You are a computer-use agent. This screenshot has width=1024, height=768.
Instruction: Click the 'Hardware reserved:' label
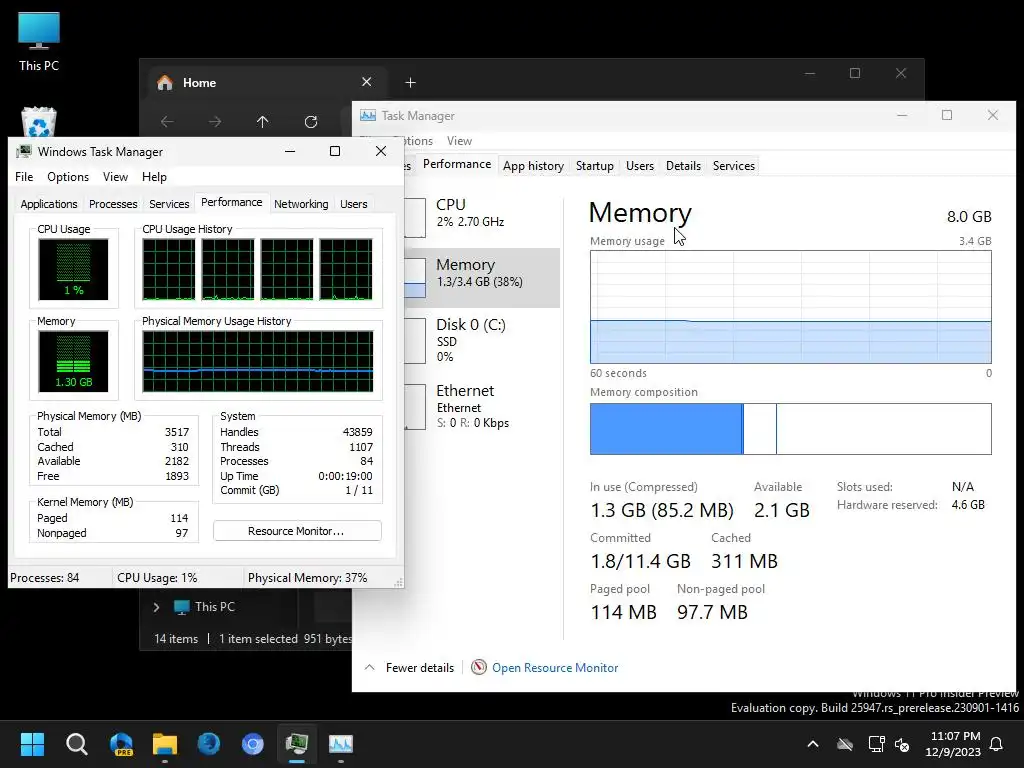coord(887,505)
